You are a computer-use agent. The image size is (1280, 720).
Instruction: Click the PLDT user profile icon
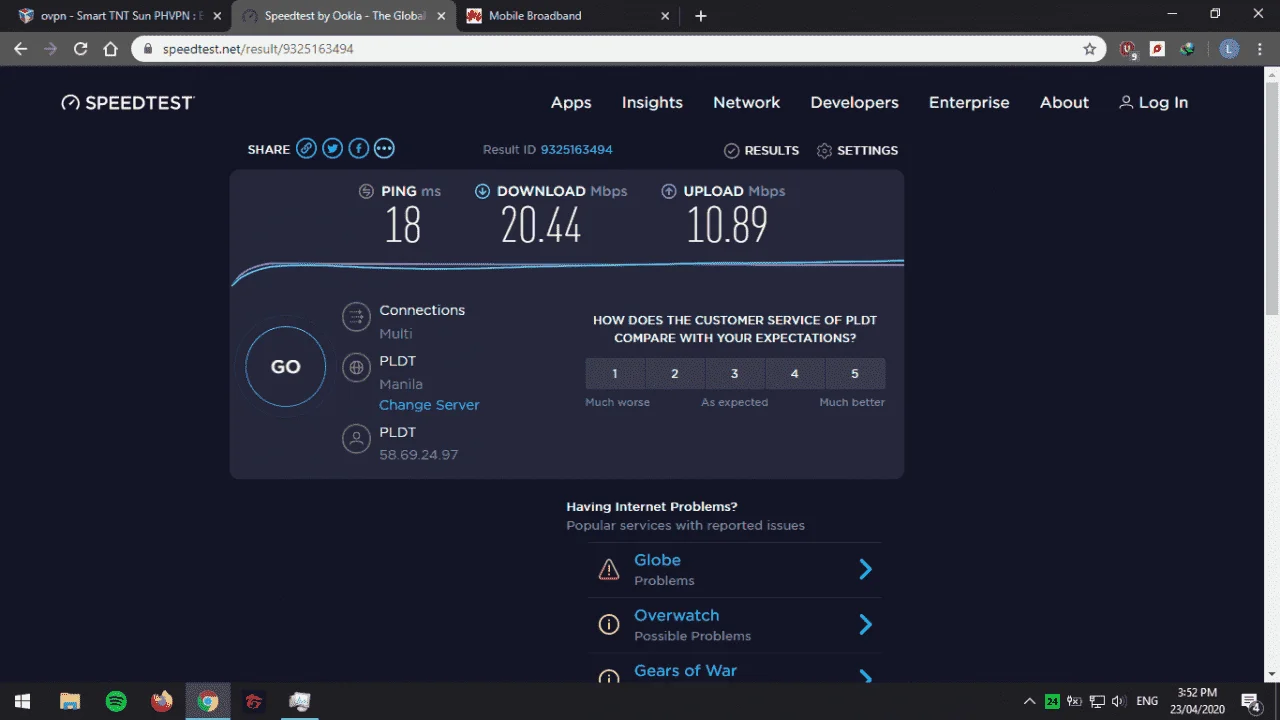[x=356, y=439]
